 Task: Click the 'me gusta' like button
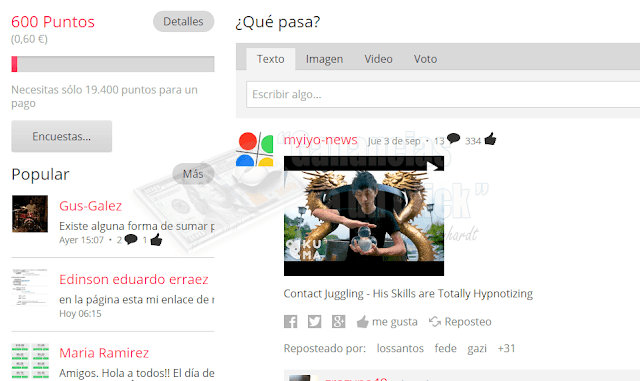point(387,322)
